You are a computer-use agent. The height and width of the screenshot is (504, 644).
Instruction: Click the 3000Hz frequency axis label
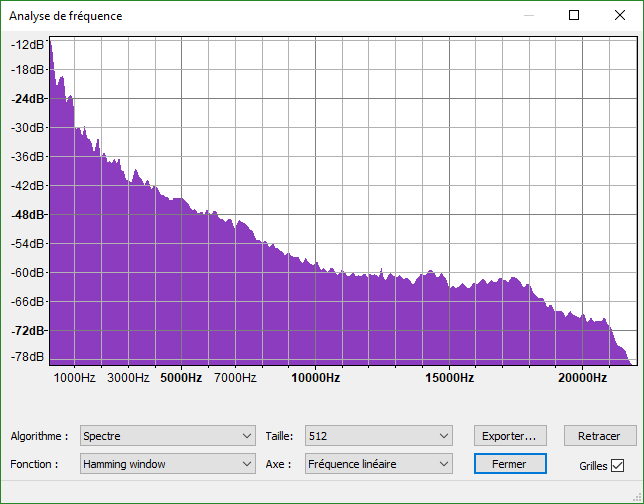(128, 377)
